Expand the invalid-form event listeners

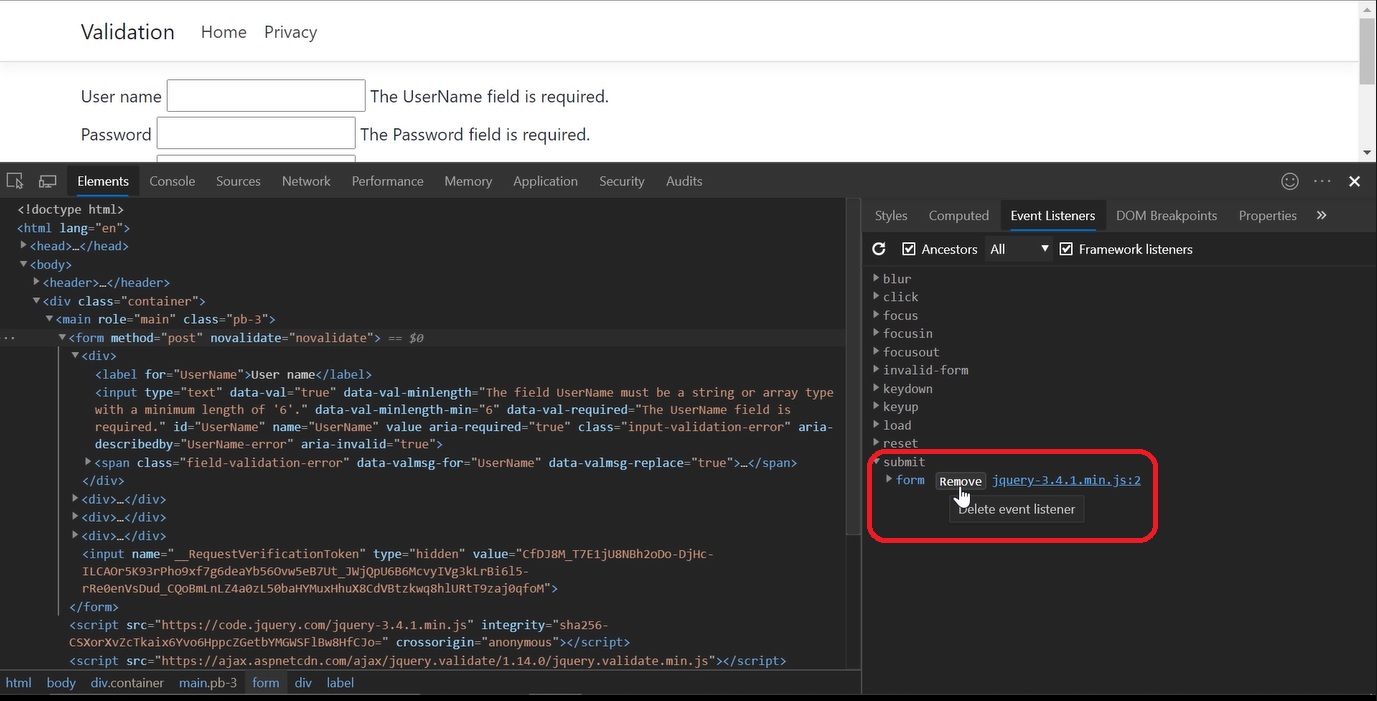[x=877, y=369]
